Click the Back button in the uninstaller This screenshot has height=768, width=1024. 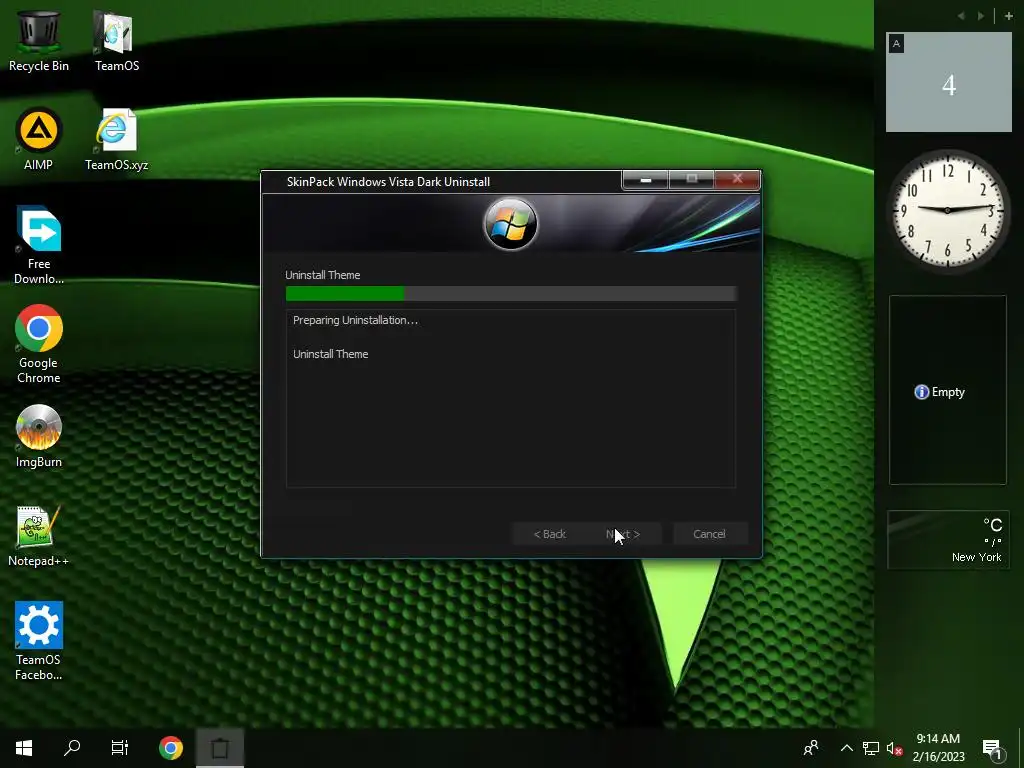click(x=550, y=534)
